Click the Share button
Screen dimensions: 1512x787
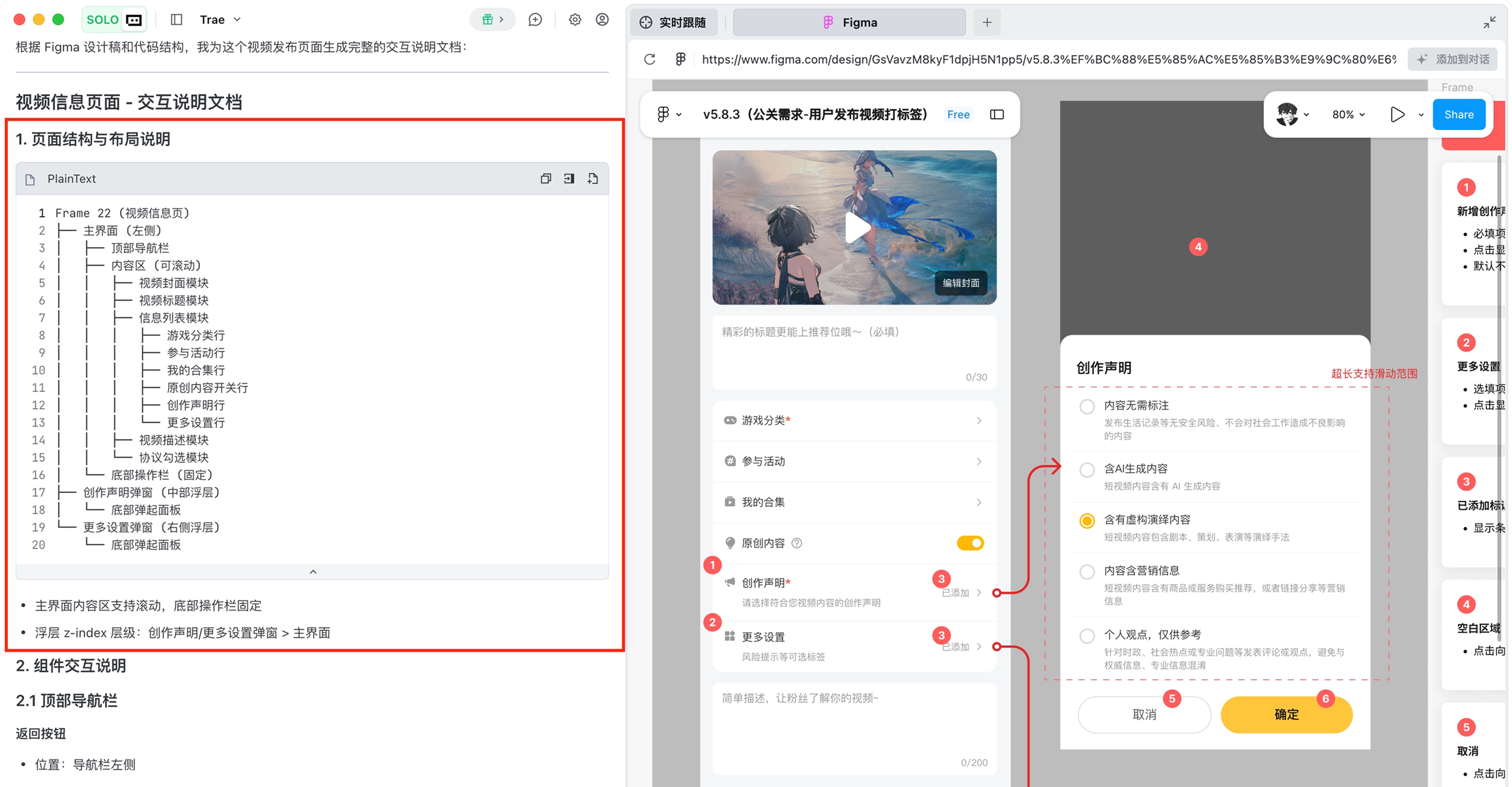coord(1459,114)
